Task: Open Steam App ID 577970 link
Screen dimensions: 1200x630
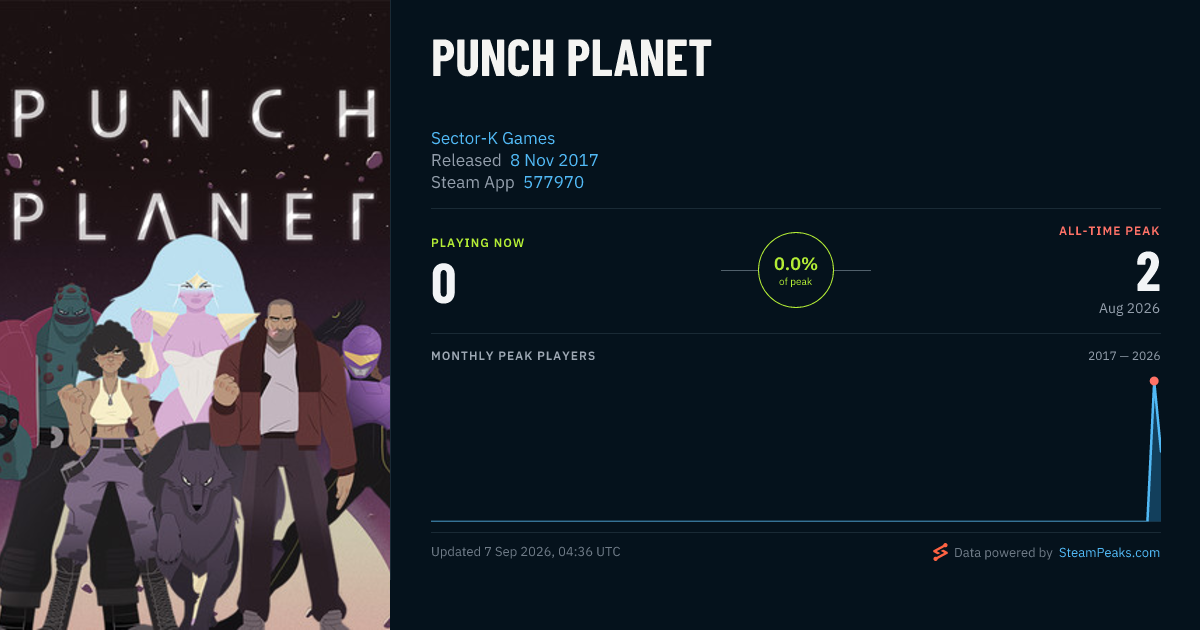Action: [554, 182]
